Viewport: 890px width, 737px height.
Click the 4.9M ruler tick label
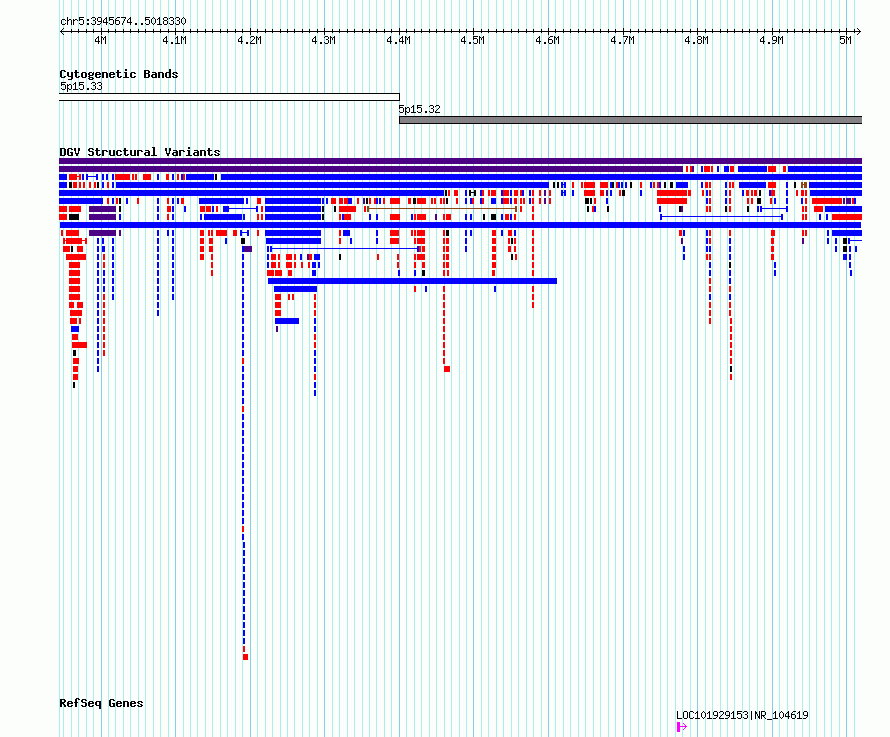point(771,40)
